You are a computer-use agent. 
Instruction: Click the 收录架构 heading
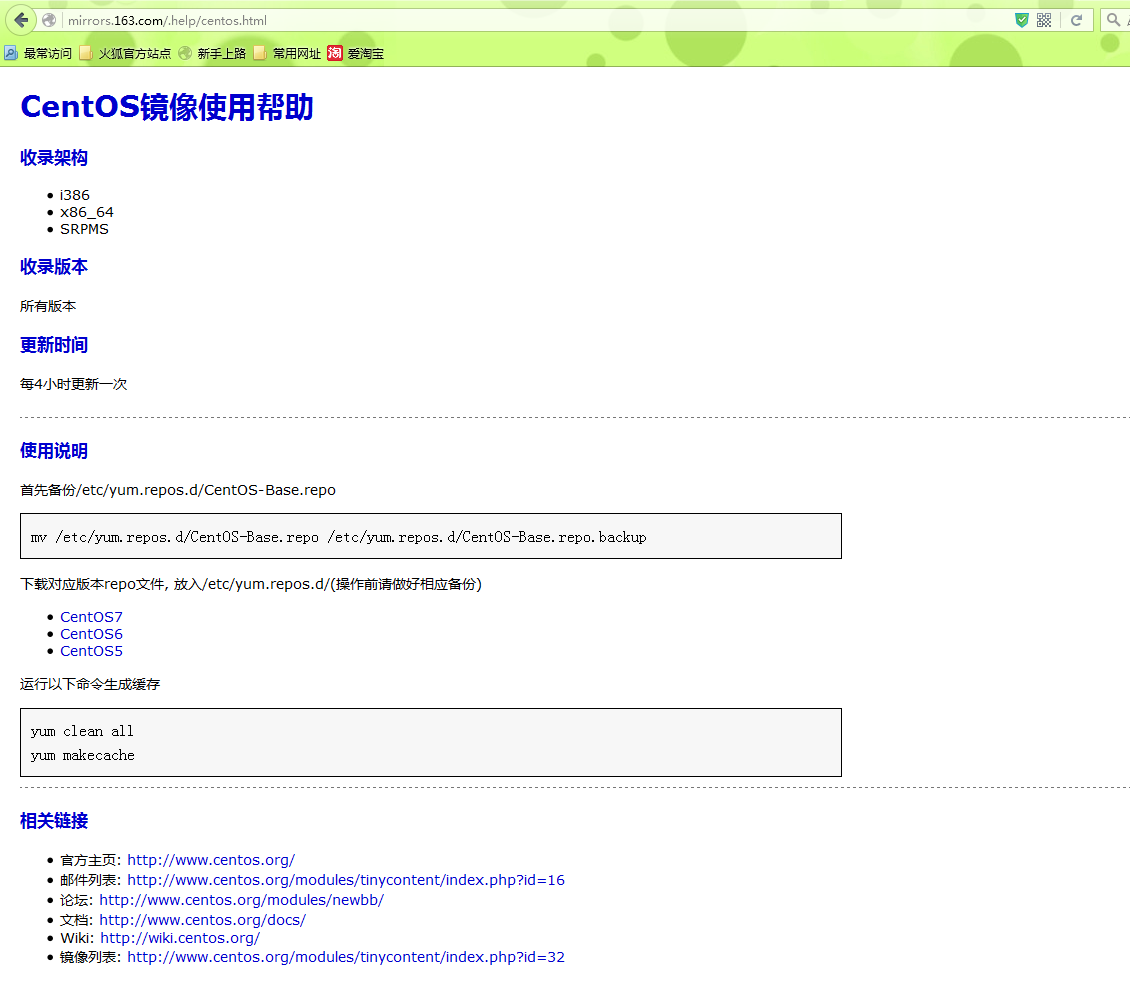54,158
